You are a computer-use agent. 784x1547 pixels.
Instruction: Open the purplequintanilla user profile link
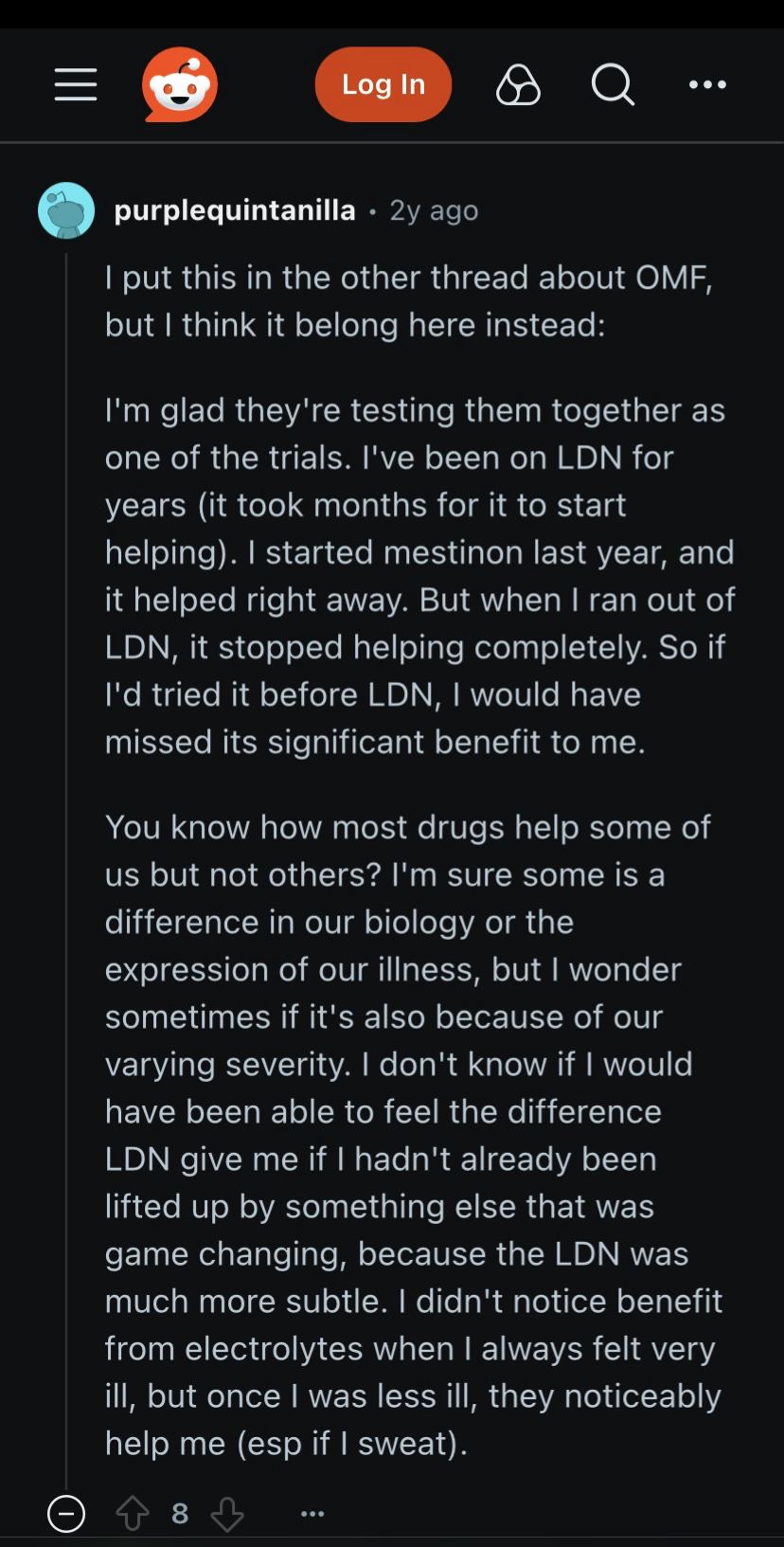[x=235, y=210]
